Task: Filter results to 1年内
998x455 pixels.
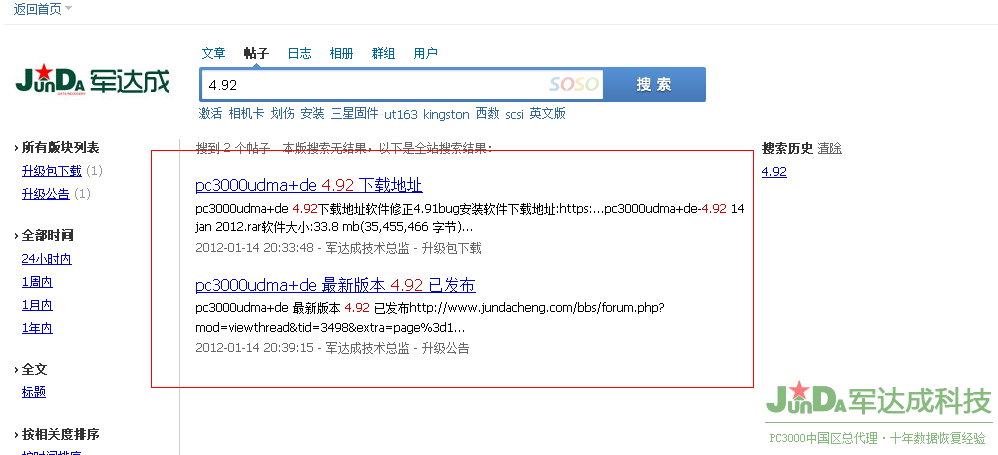Action: coord(37,328)
